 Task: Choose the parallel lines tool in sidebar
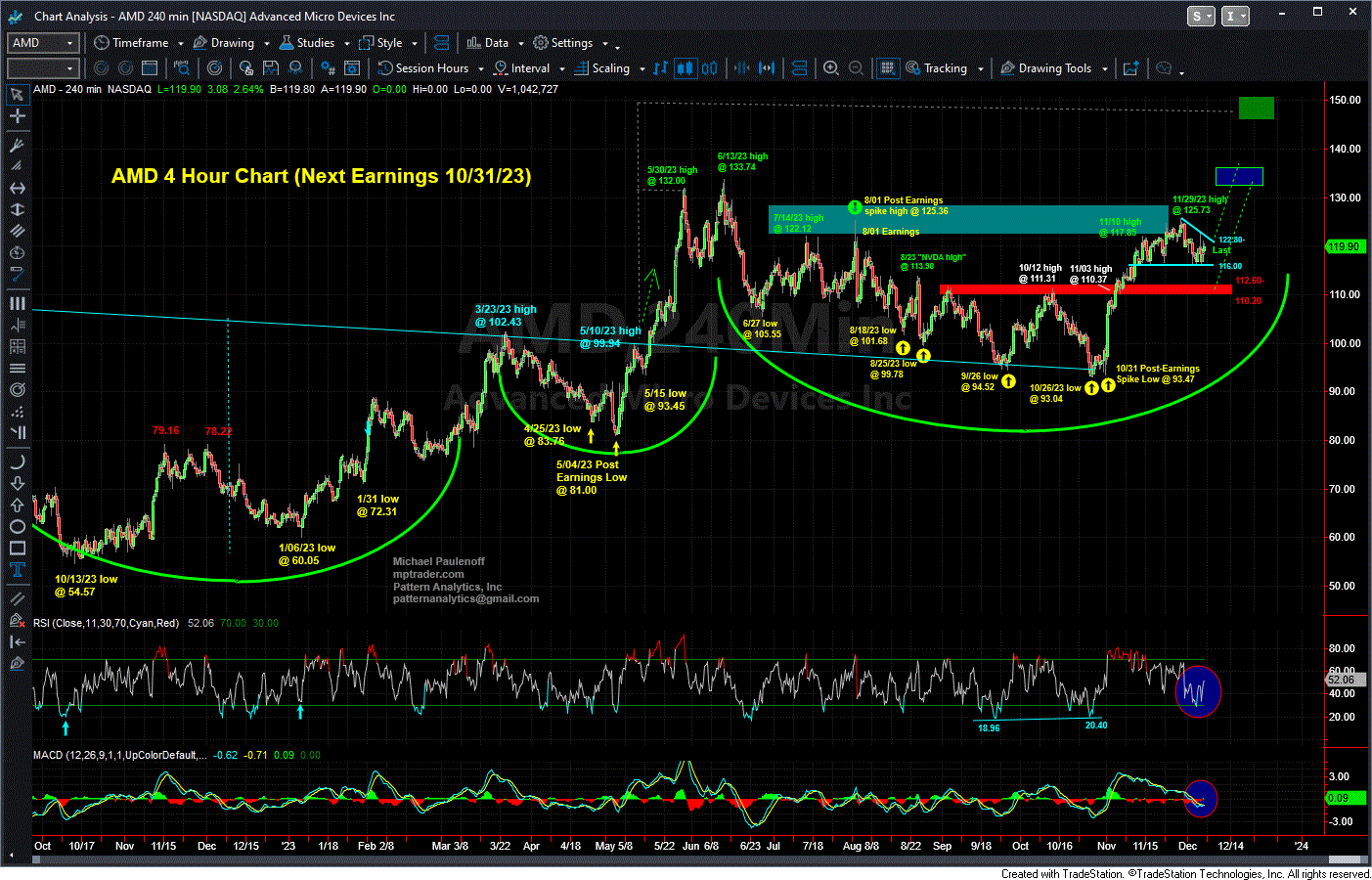click(x=17, y=231)
